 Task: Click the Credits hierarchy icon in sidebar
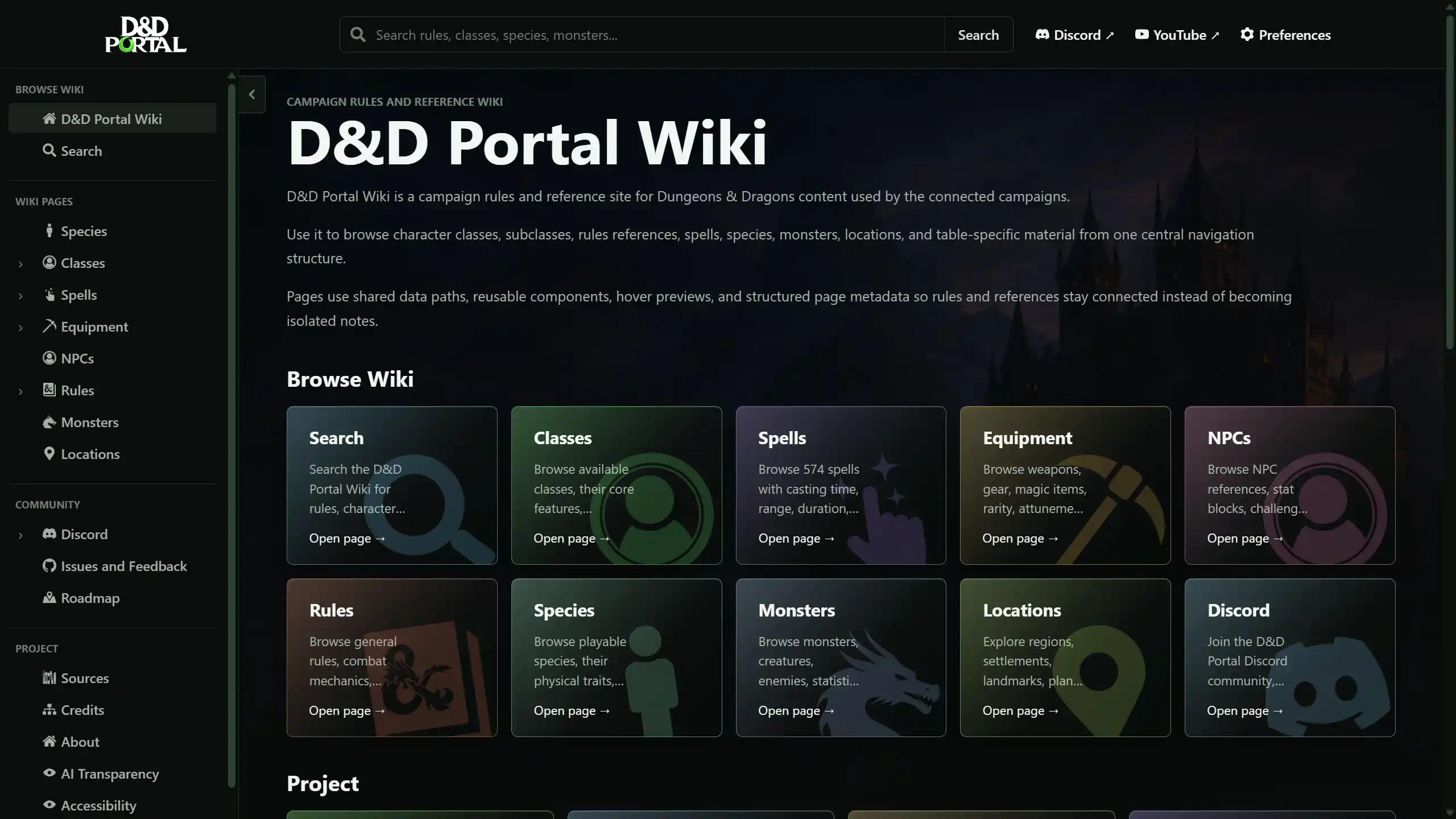pos(49,709)
